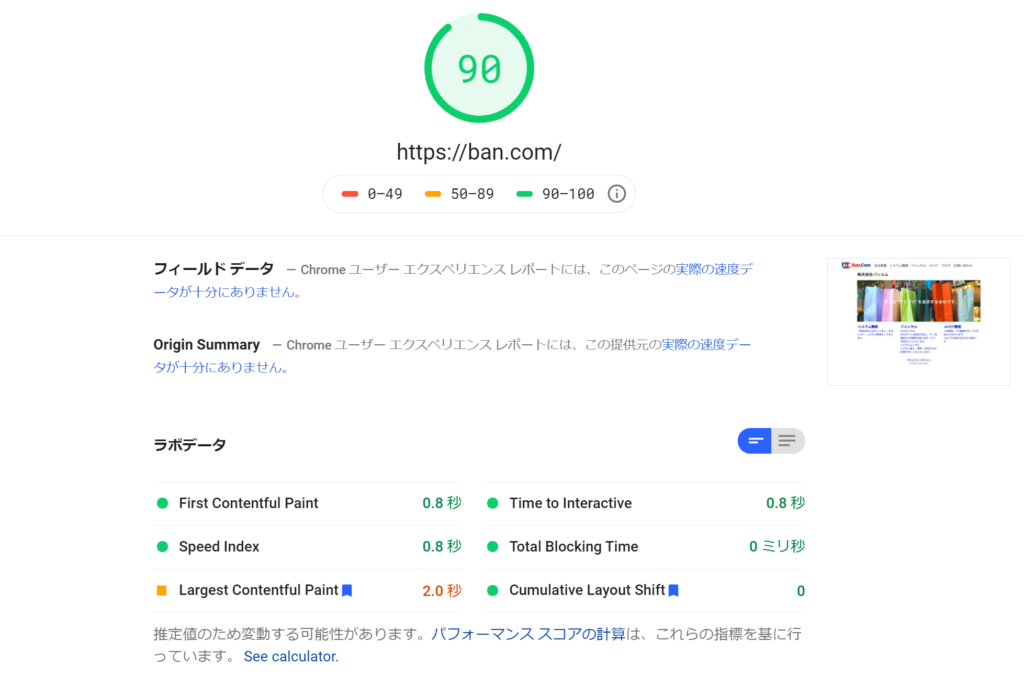Click the green dot beside Speed Index
Screen dimensions: 1024x675
coord(162,547)
